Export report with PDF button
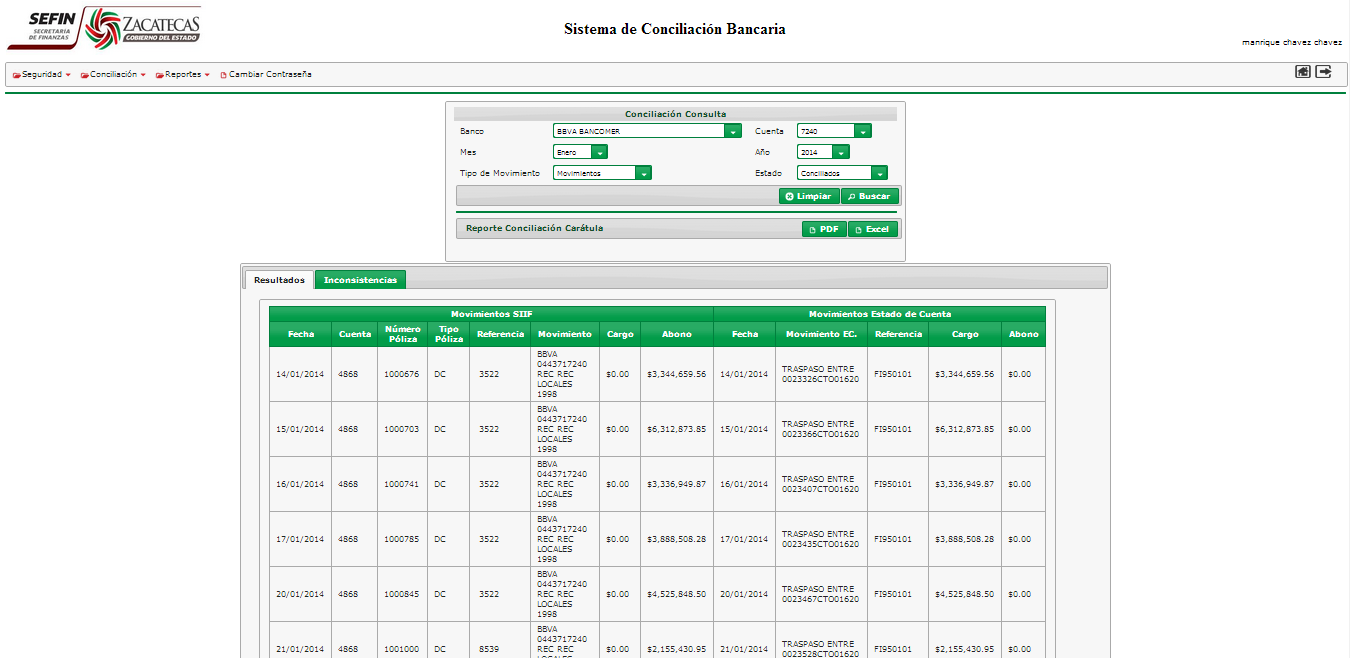Image resolution: width=1350 pixels, height=658 pixels. [824, 229]
